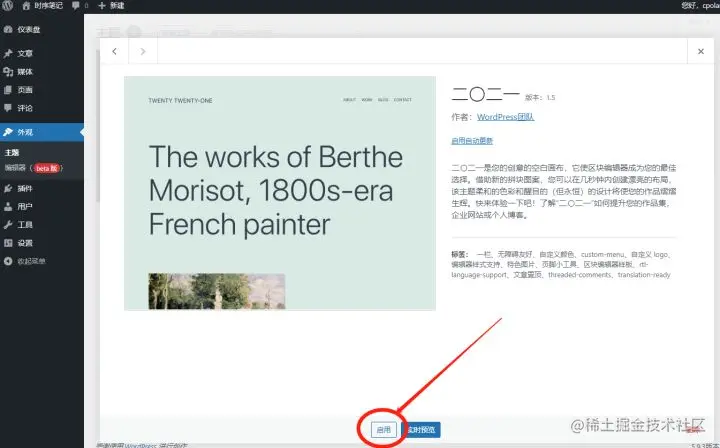
Task: Open the Media (媒体) menu
Action: pyautogui.click(x=41, y=72)
